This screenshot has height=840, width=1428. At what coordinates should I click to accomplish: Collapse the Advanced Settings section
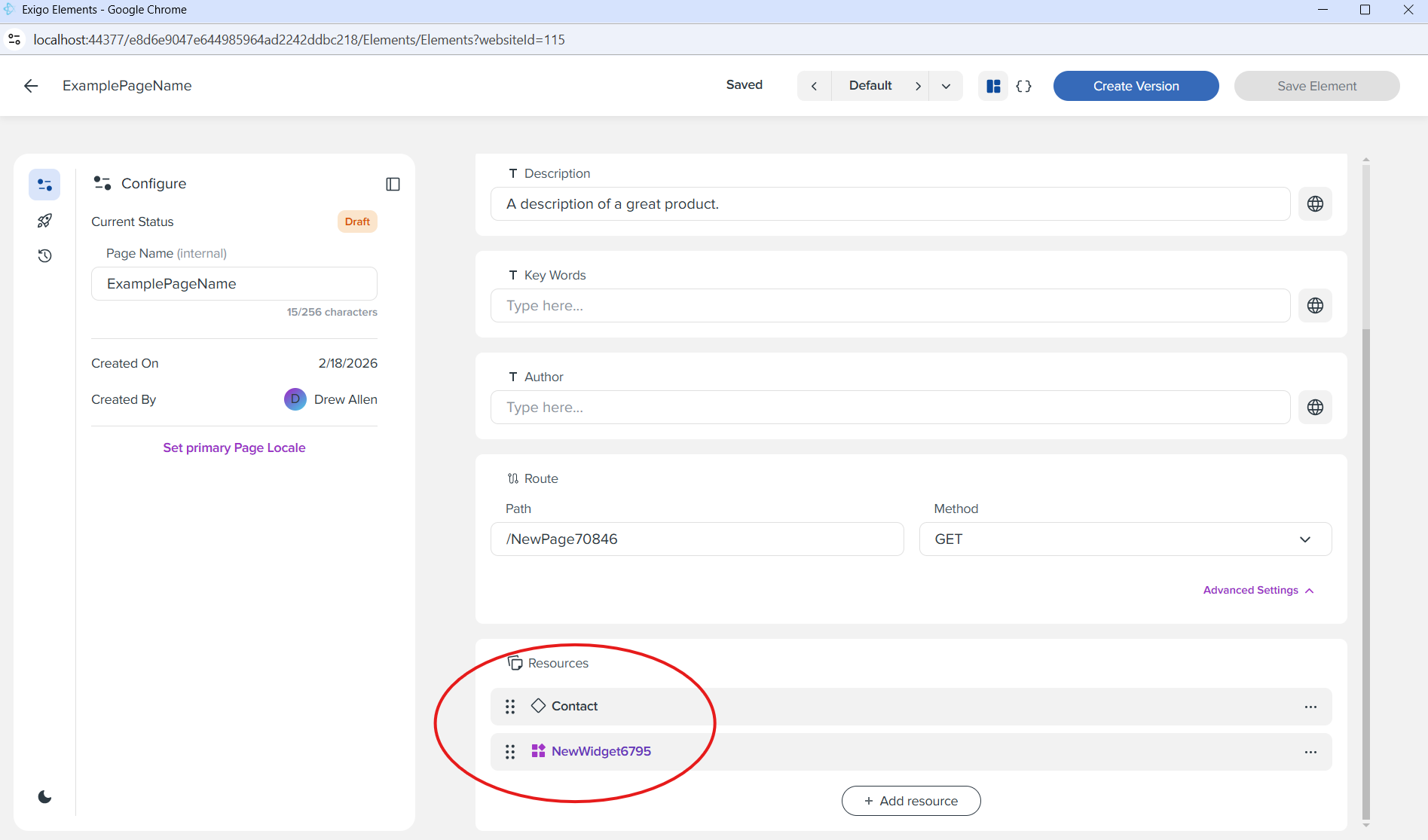click(1258, 590)
